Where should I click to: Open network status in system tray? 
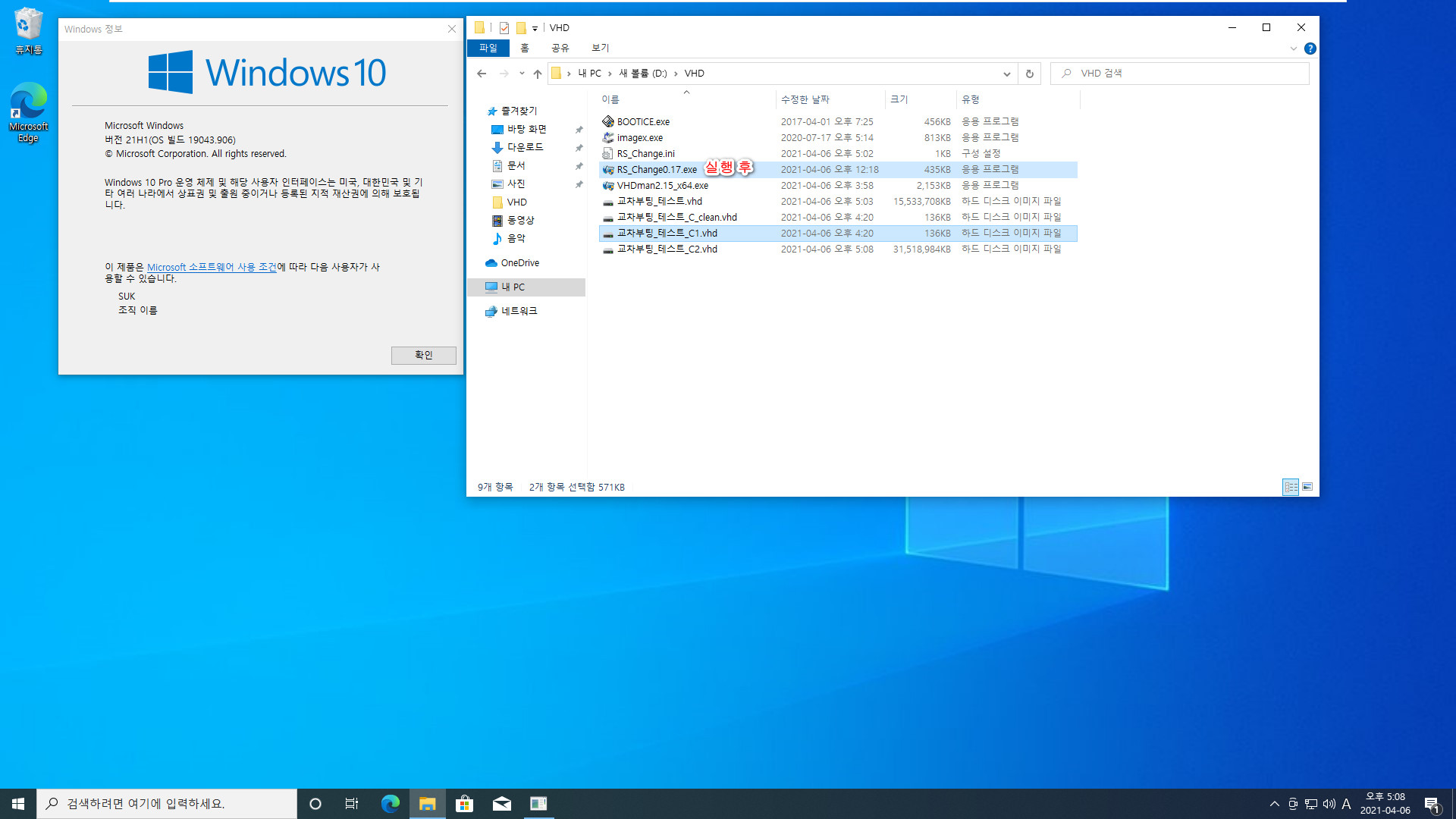(1311, 804)
